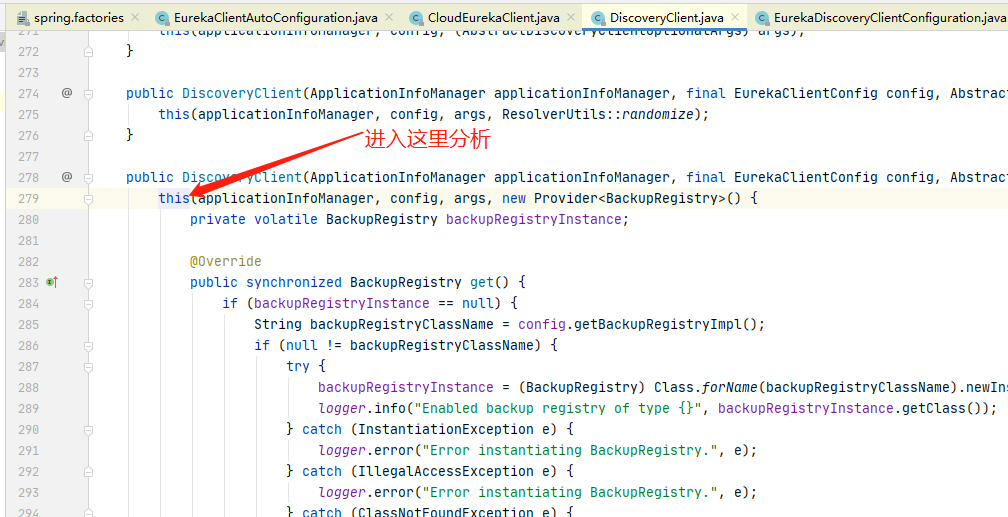The image size is (1008, 517).
Task: Click the spring.factories file type icon
Action: [22, 17]
